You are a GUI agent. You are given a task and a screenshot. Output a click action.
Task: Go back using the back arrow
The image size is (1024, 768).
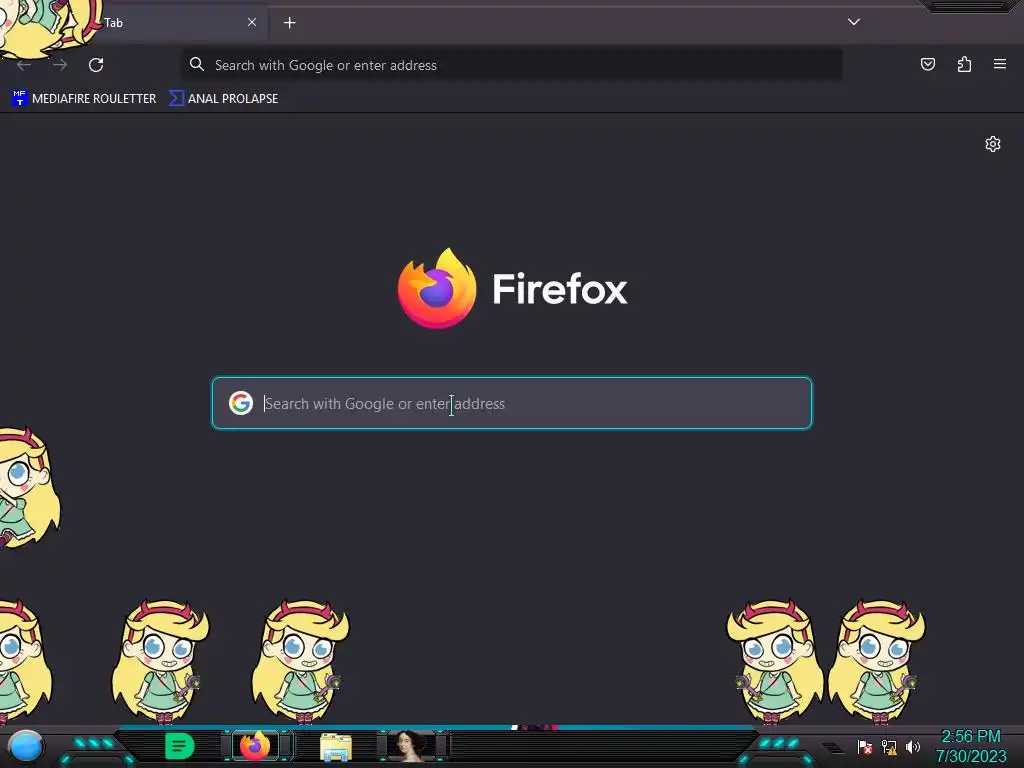(x=24, y=65)
